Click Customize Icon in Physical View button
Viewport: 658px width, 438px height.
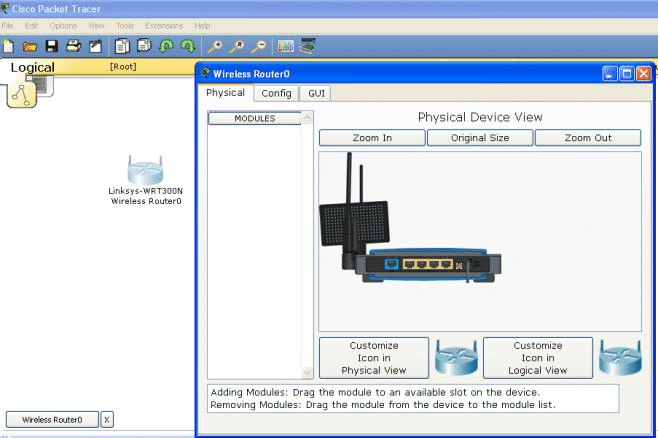[374, 358]
